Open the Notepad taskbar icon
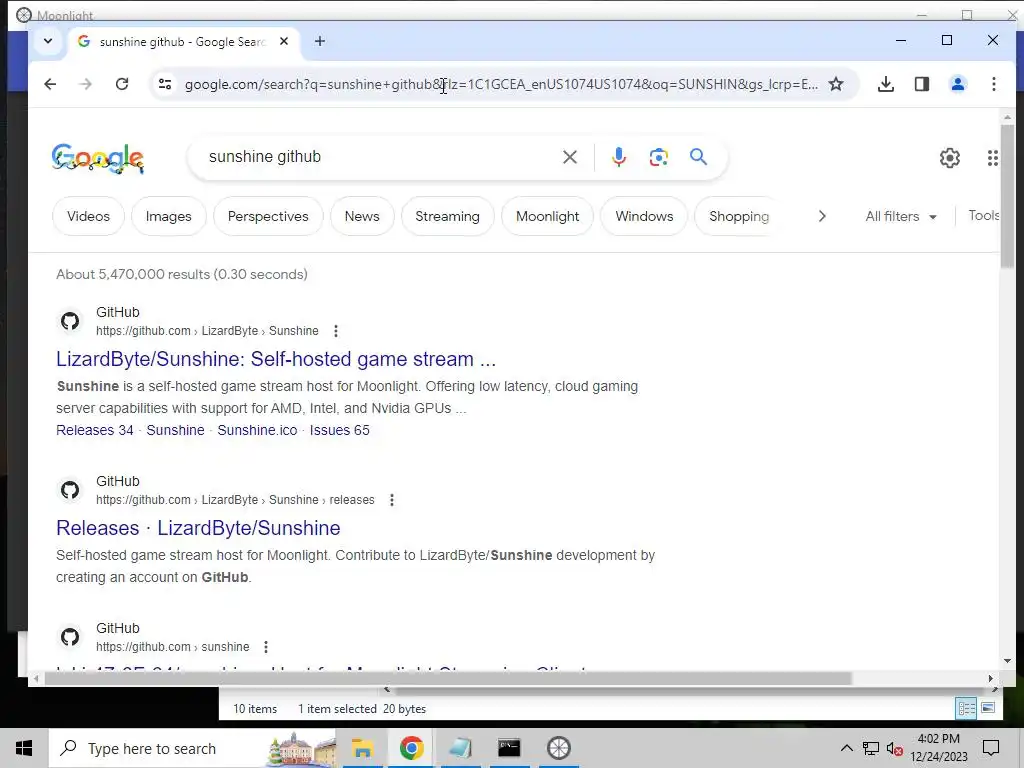Image resolution: width=1024 pixels, height=768 pixels. tap(460, 748)
